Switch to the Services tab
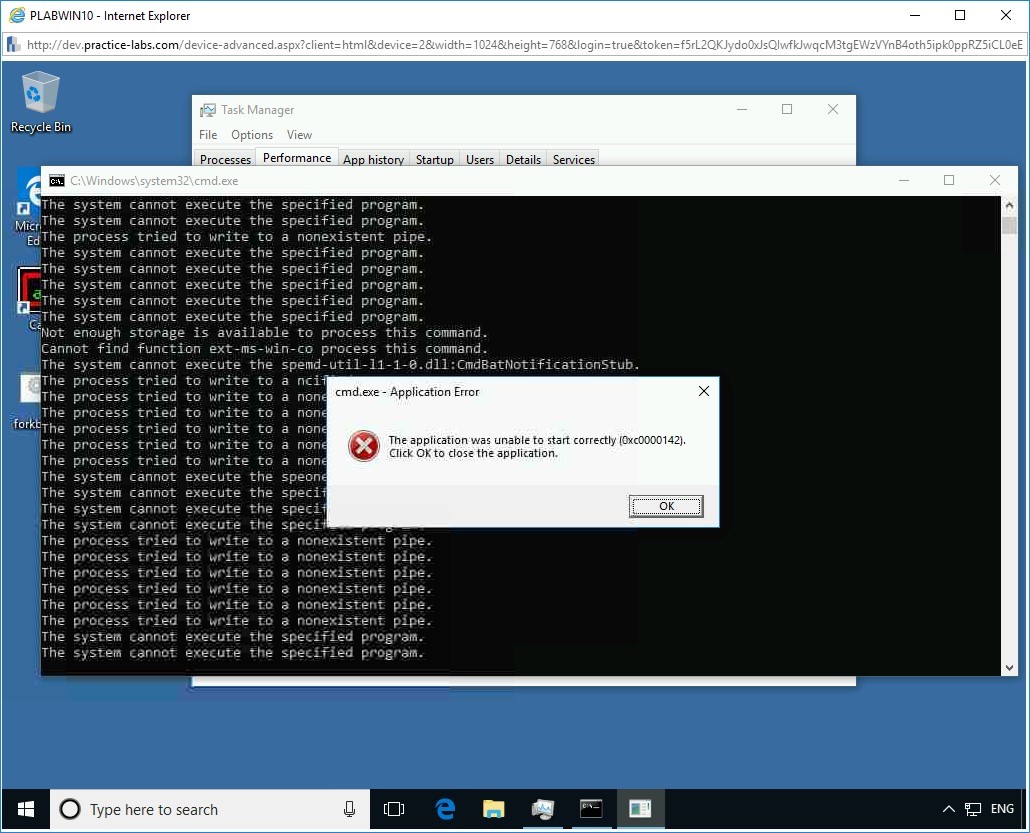 tap(573, 158)
